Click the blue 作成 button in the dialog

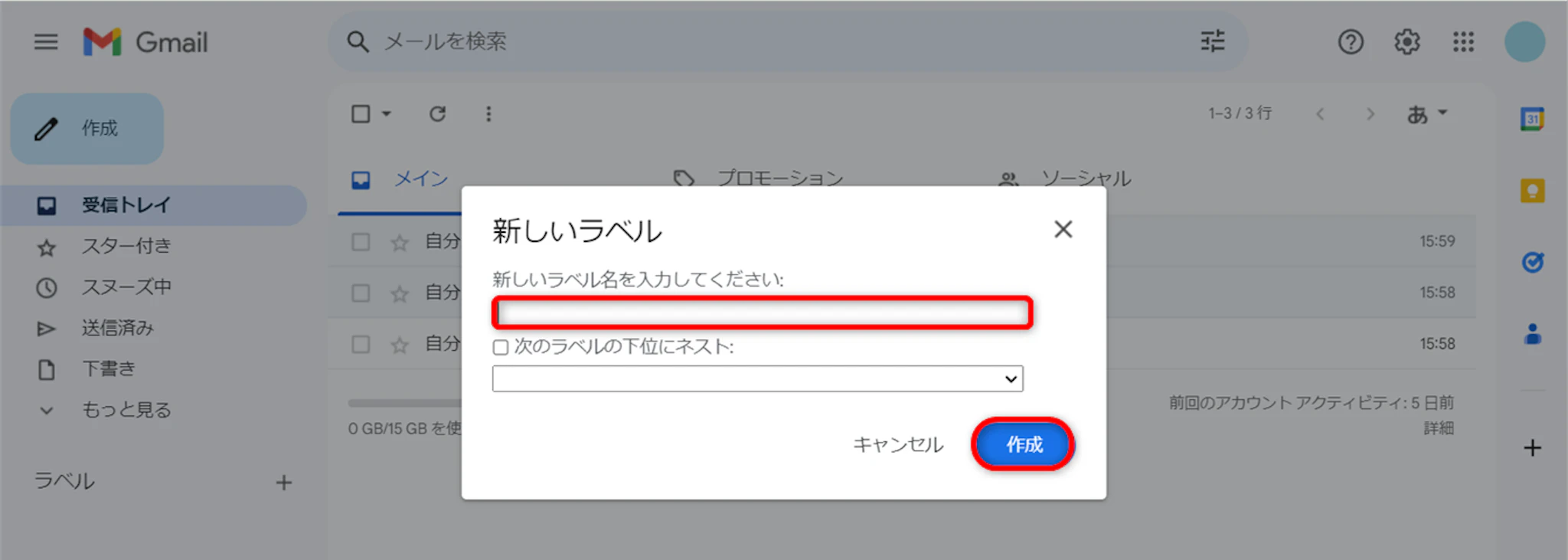(1024, 444)
